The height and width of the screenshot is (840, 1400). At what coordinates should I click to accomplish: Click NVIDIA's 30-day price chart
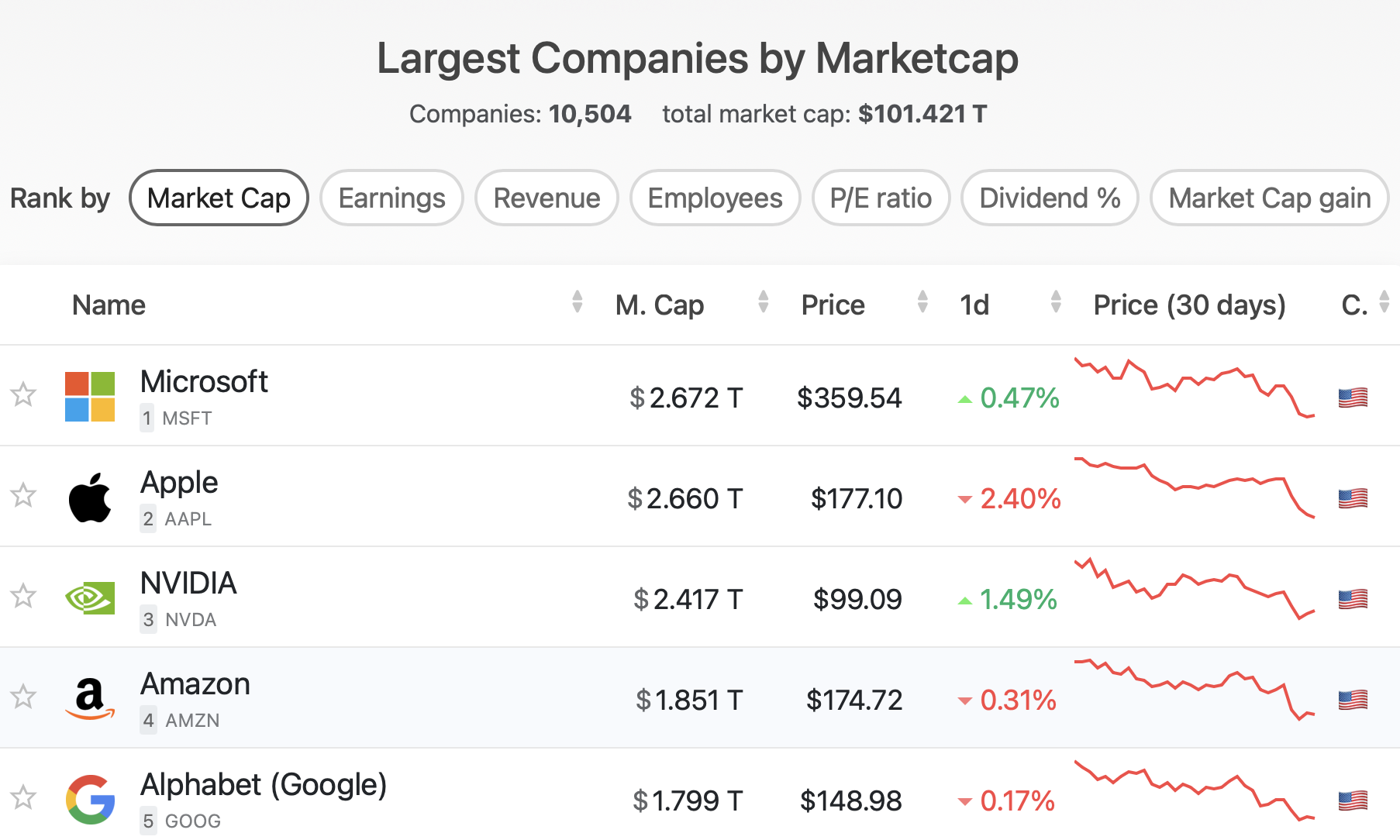point(1195,588)
